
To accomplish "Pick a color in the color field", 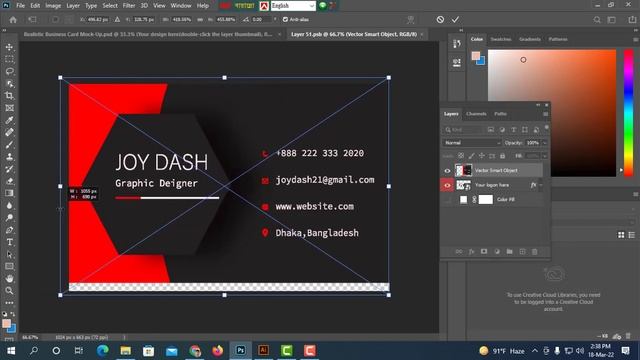I will pyautogui.click(x=552, y=113).
